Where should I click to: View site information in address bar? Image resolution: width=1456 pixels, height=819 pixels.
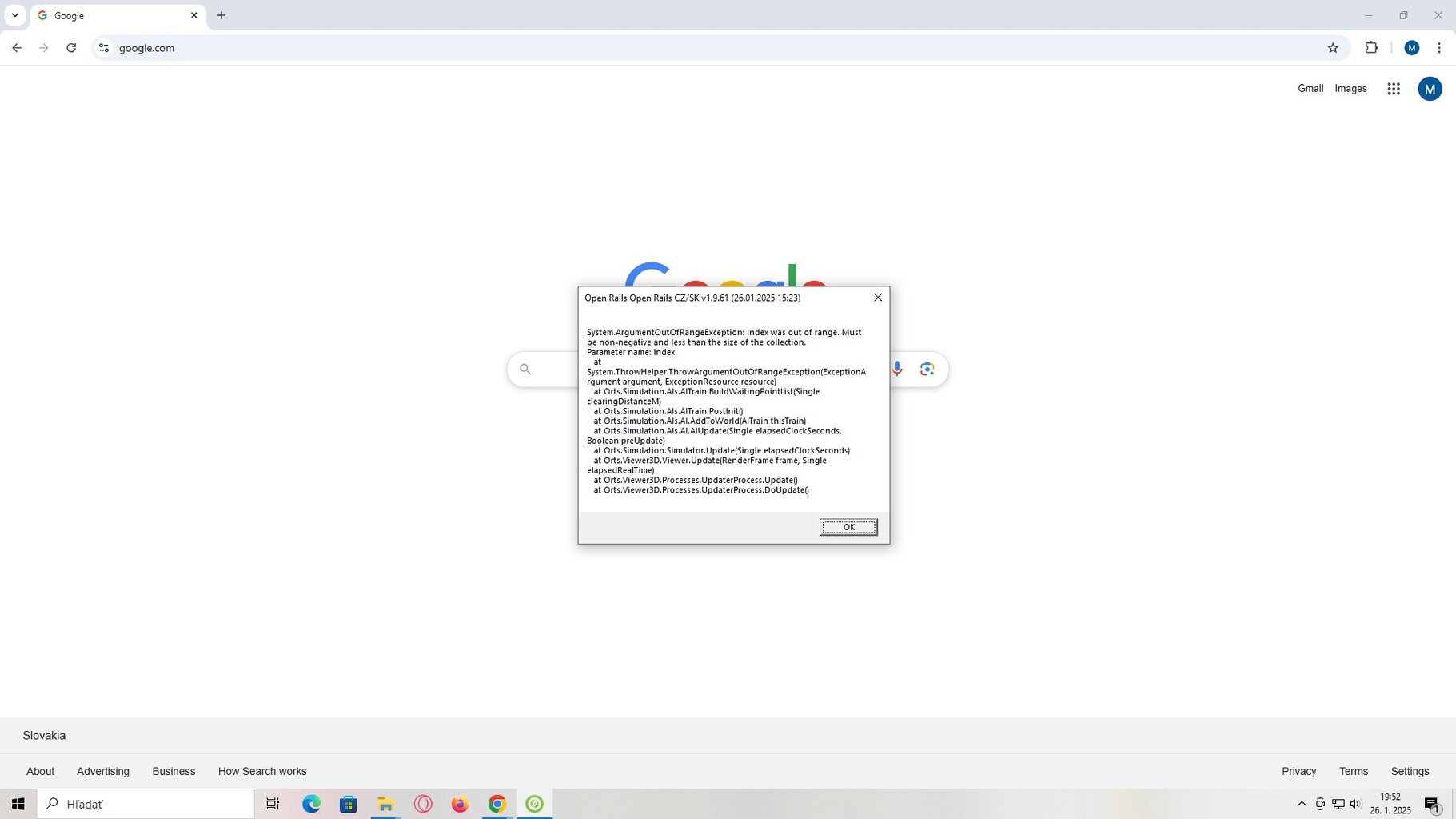pyautogui.click(x=103, y=48)
